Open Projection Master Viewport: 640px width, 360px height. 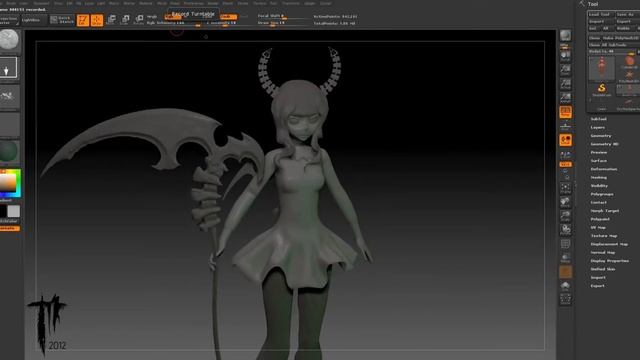tap(9, 20)
